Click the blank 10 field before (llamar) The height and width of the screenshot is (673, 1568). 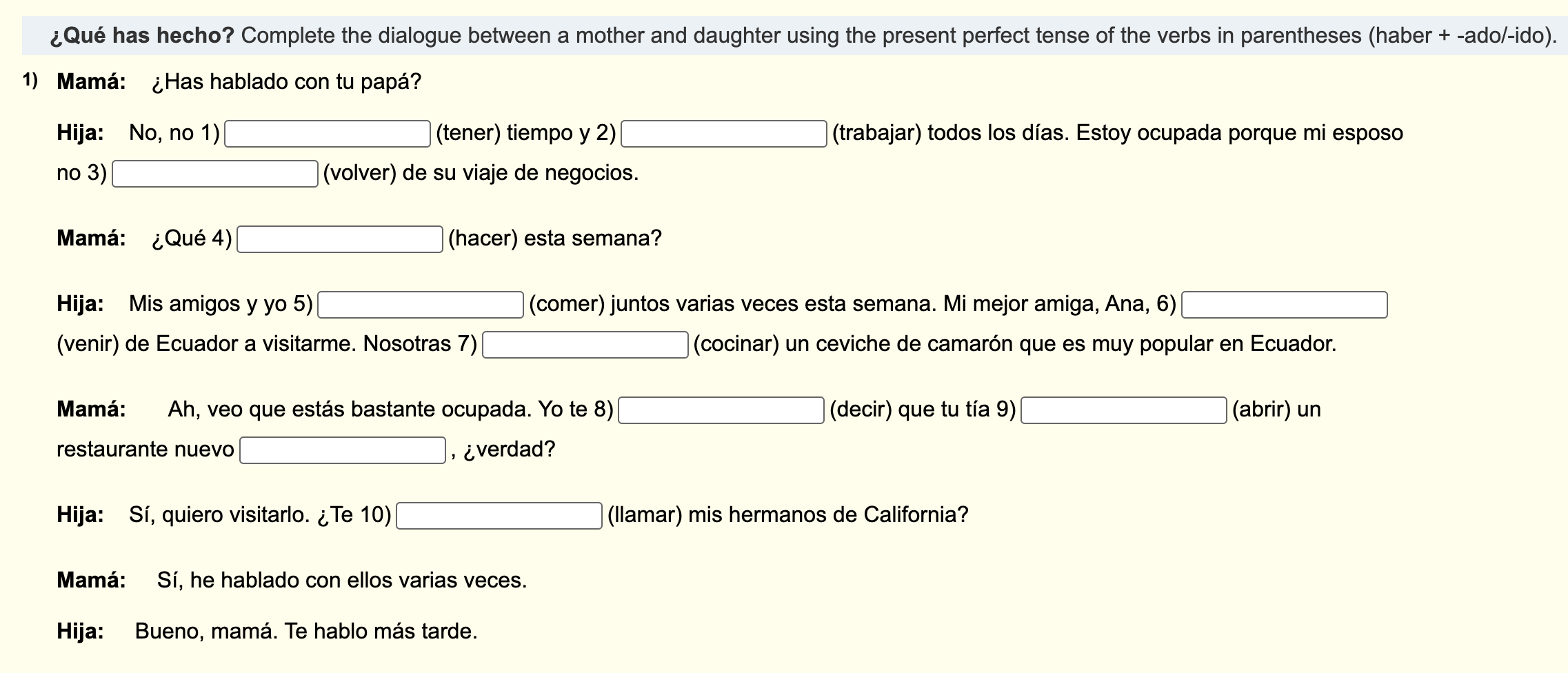pyautogui.click(x=499, y=516)
